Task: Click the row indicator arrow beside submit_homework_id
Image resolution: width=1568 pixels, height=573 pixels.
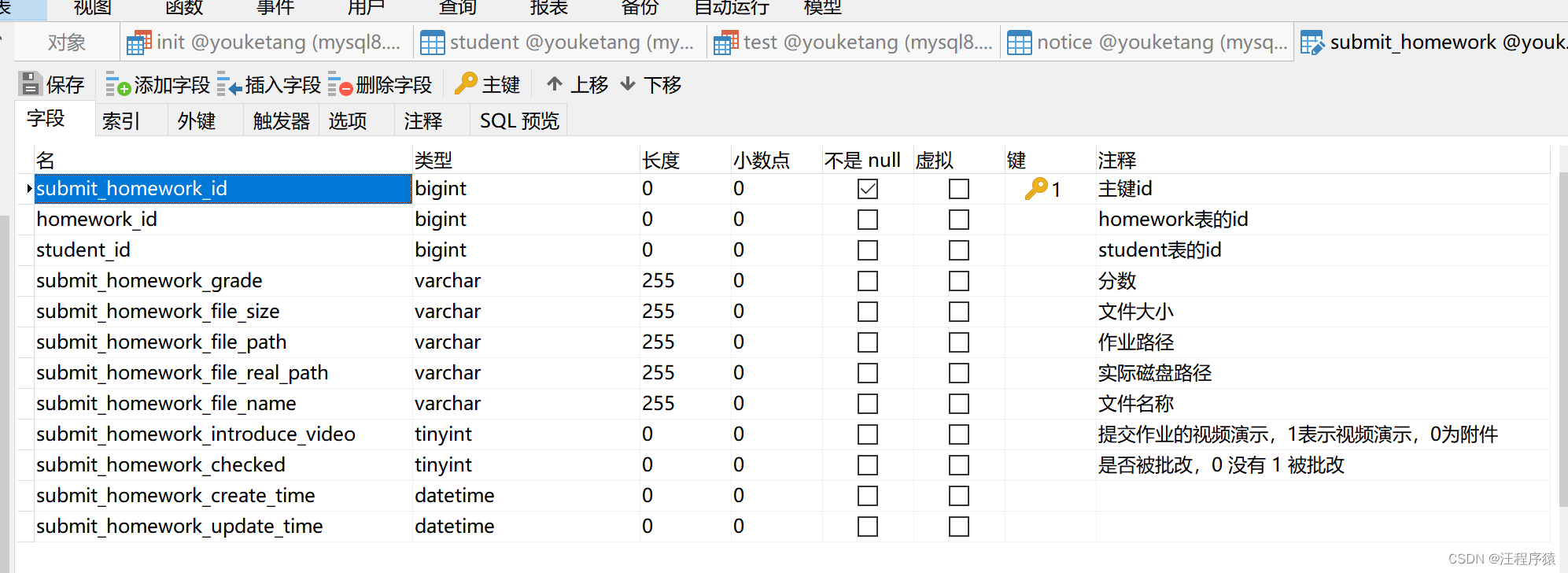Action: pos(28,189)
